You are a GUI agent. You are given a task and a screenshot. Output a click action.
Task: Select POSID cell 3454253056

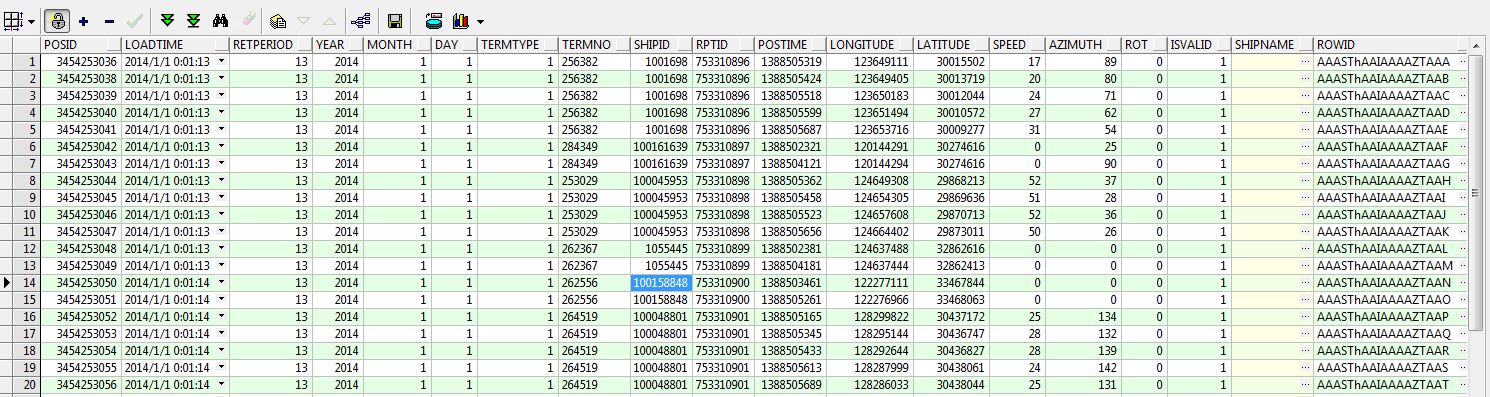click(80, 385)
